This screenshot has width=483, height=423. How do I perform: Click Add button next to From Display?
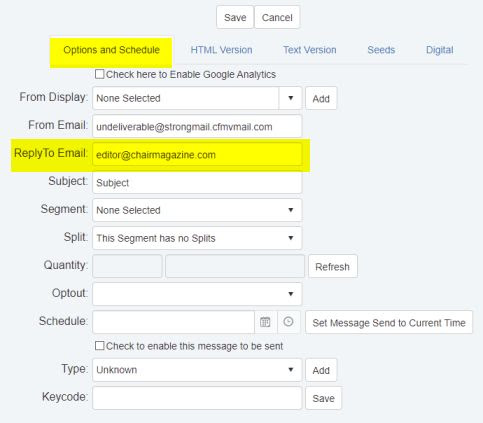321,98
